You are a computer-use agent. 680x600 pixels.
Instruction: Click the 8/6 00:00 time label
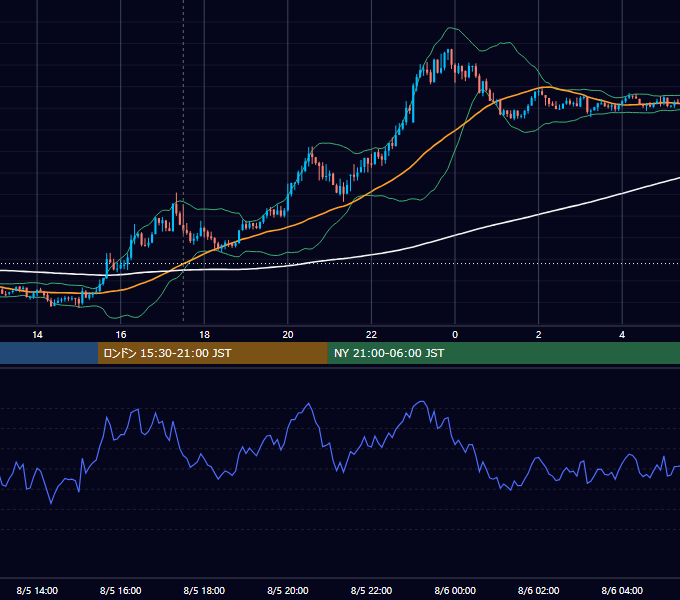455,590
